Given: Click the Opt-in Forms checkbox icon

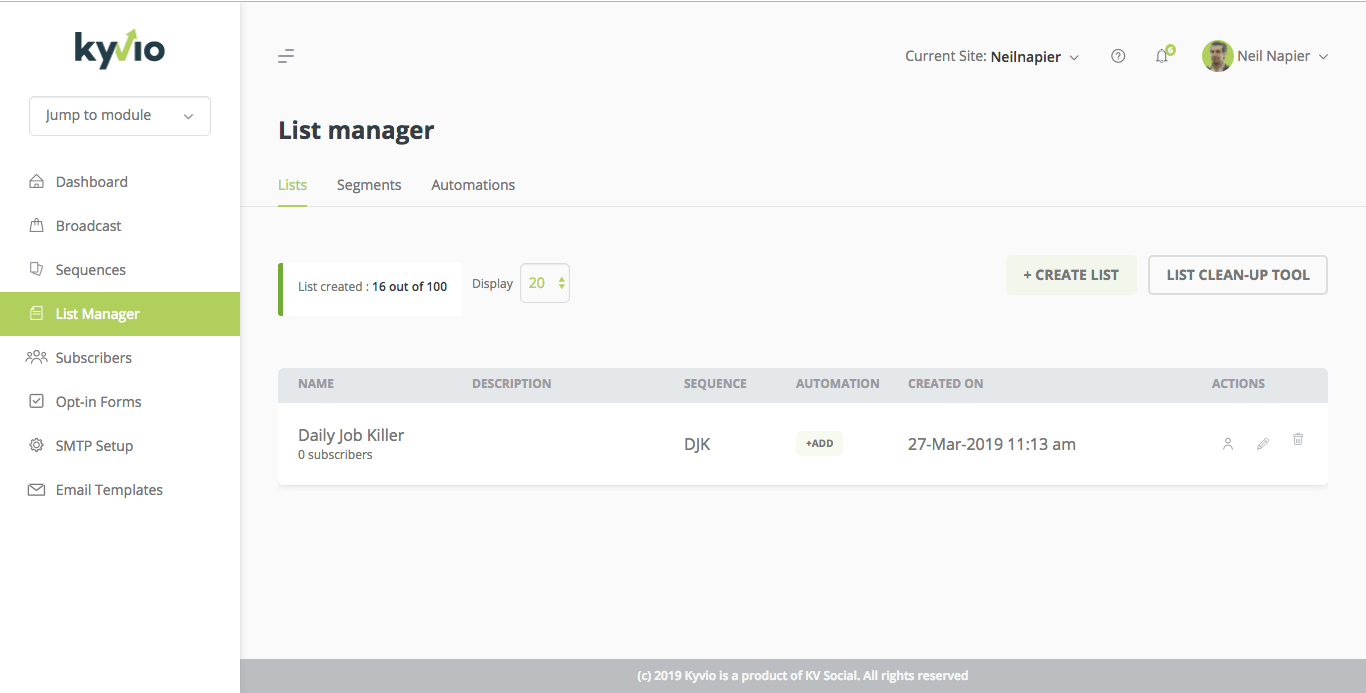Looking at the screenshot, I should point(37,401).
